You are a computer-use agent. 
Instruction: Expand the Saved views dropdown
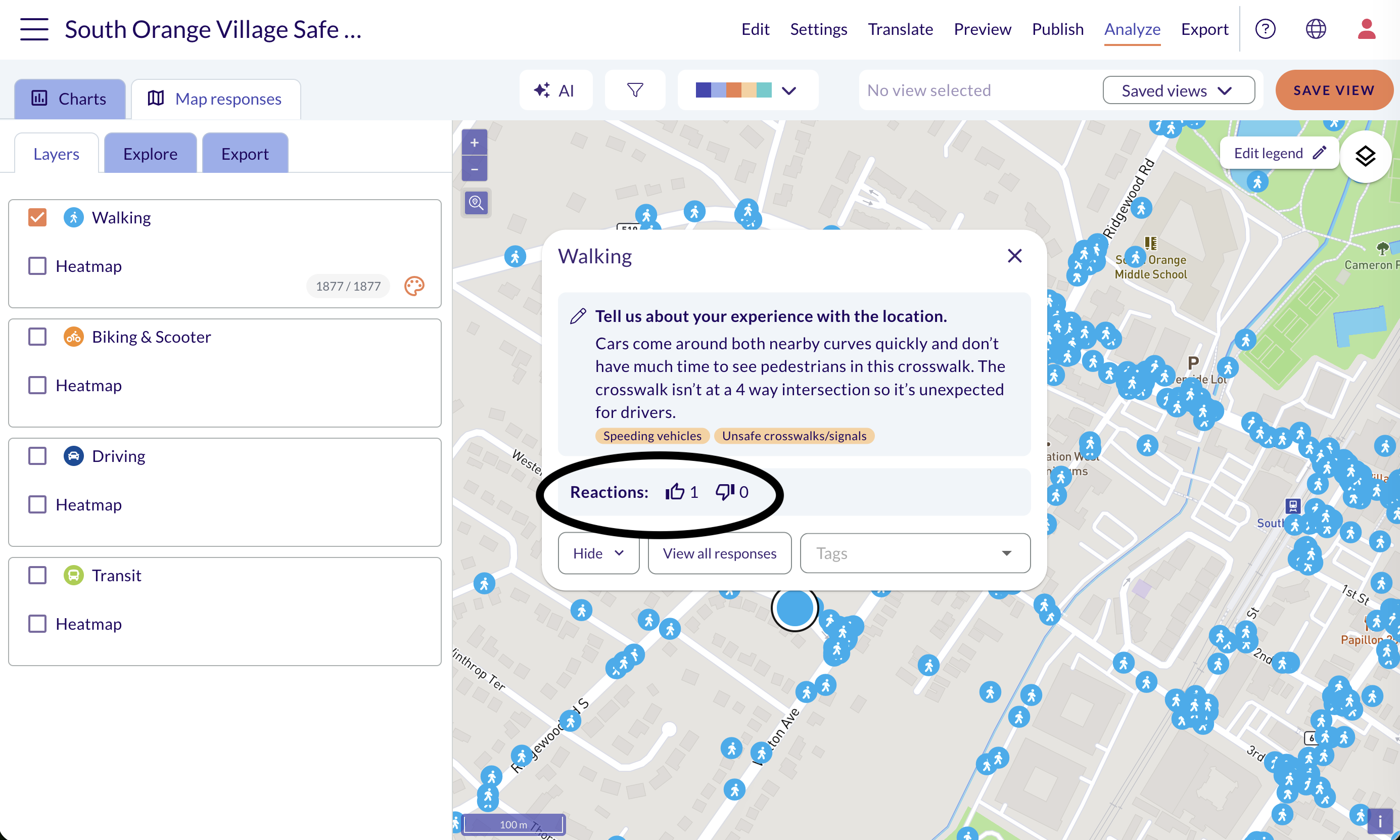click(x=1178, y=90)
